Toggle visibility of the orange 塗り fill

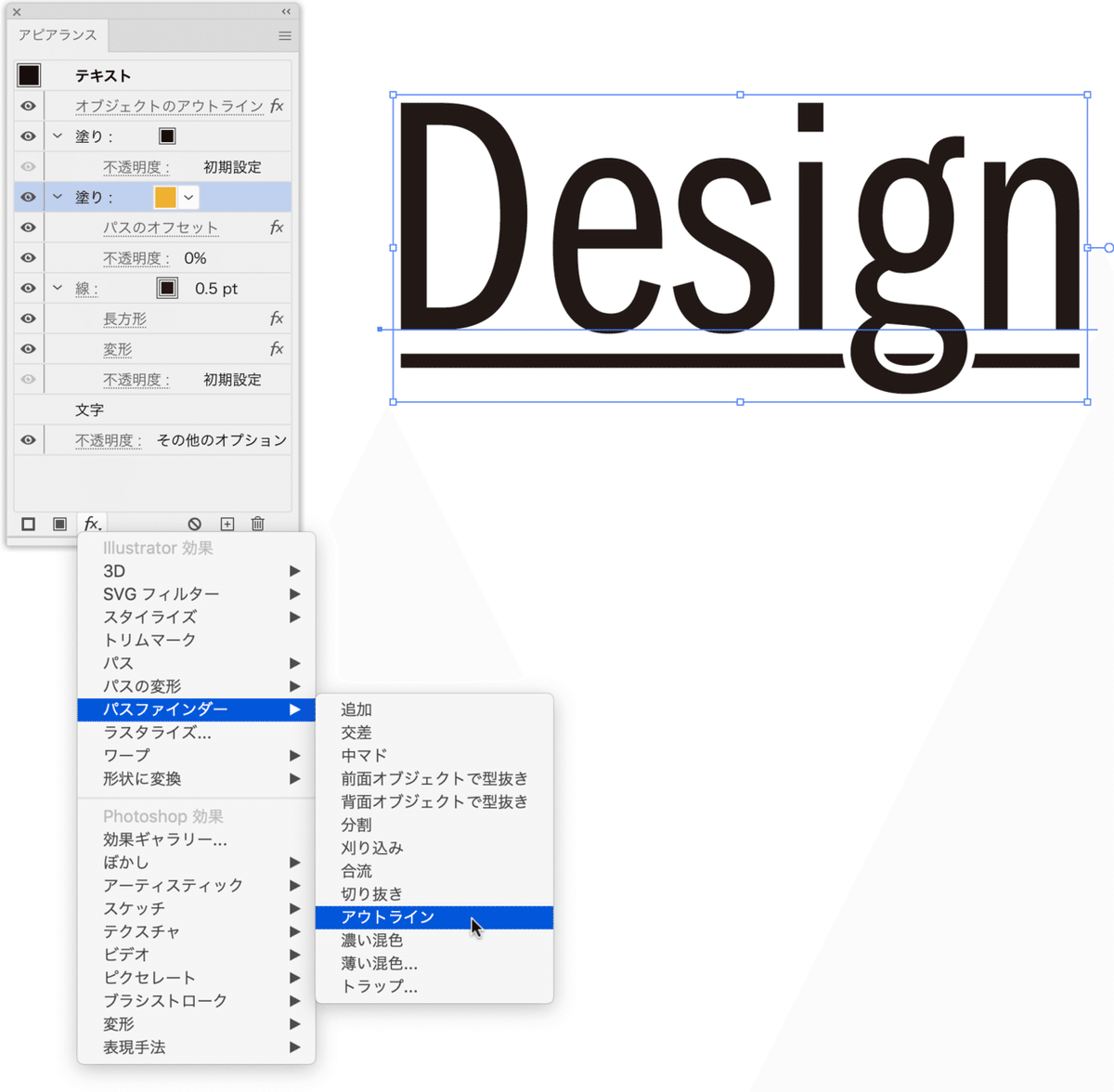pos(29,197)
